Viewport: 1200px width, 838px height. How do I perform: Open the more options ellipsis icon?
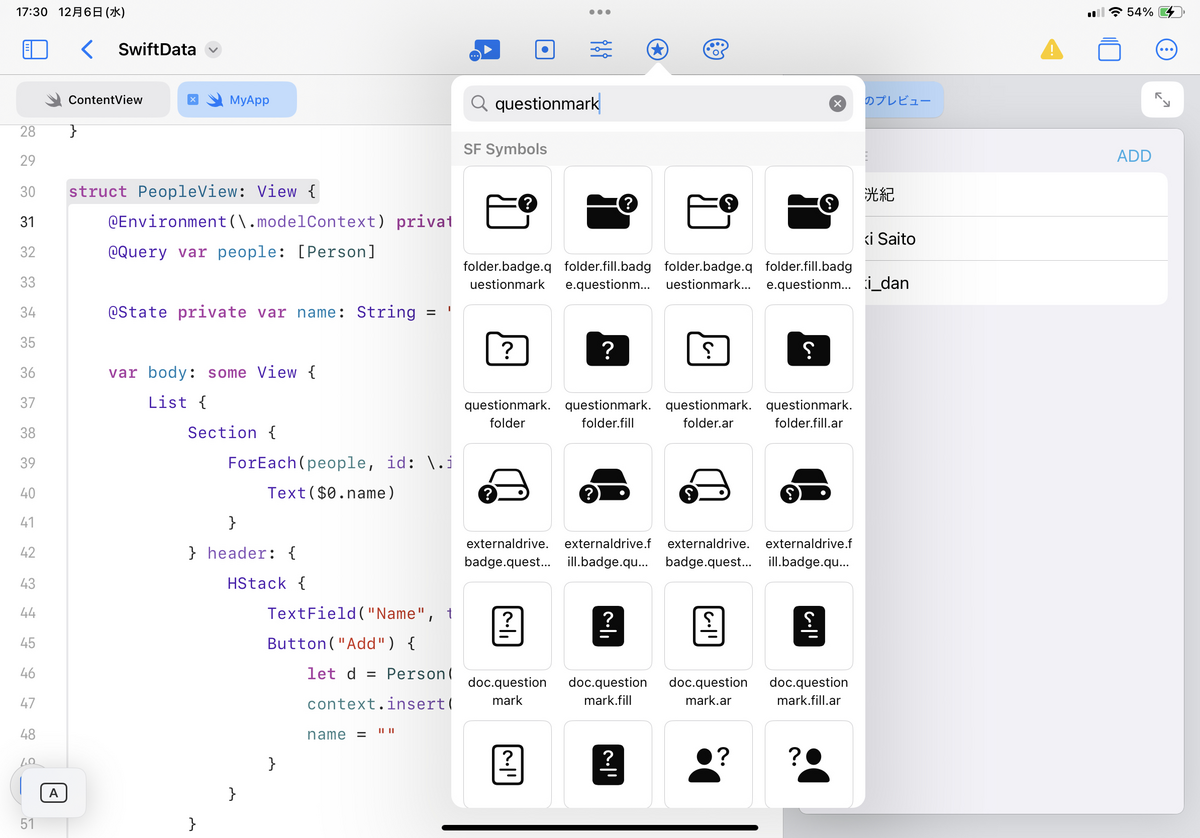(1166, 49)
